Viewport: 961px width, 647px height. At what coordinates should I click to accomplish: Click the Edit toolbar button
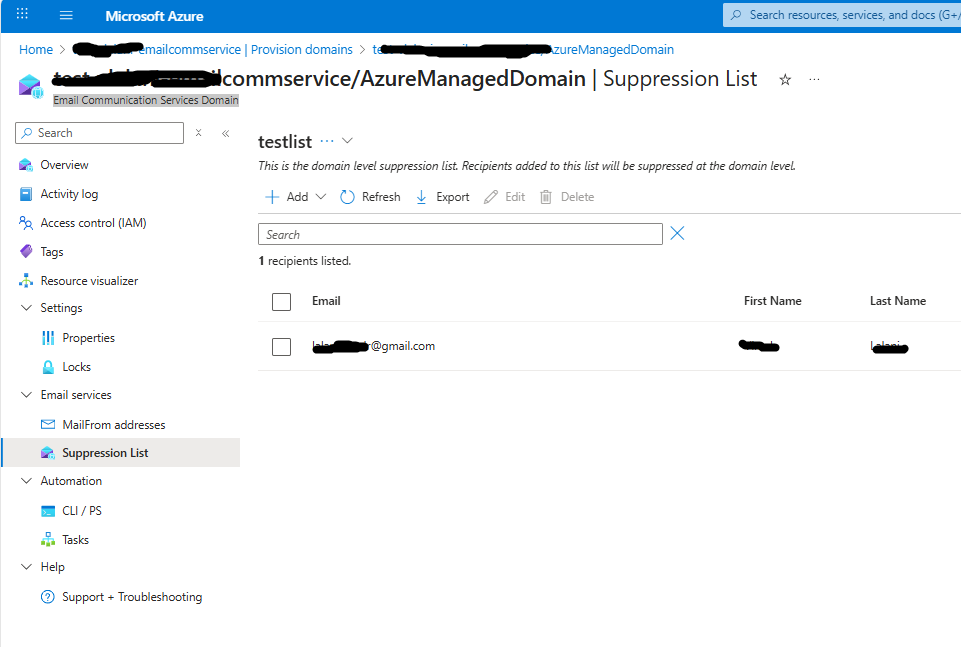click(x=504, y=197)
